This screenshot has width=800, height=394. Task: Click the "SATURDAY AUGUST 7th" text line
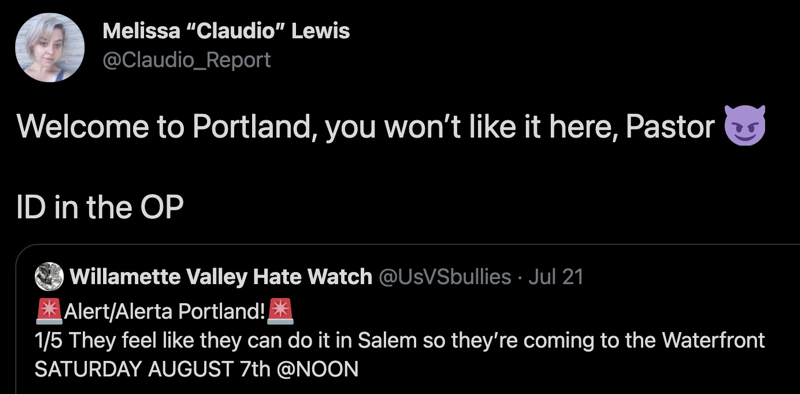152,370
